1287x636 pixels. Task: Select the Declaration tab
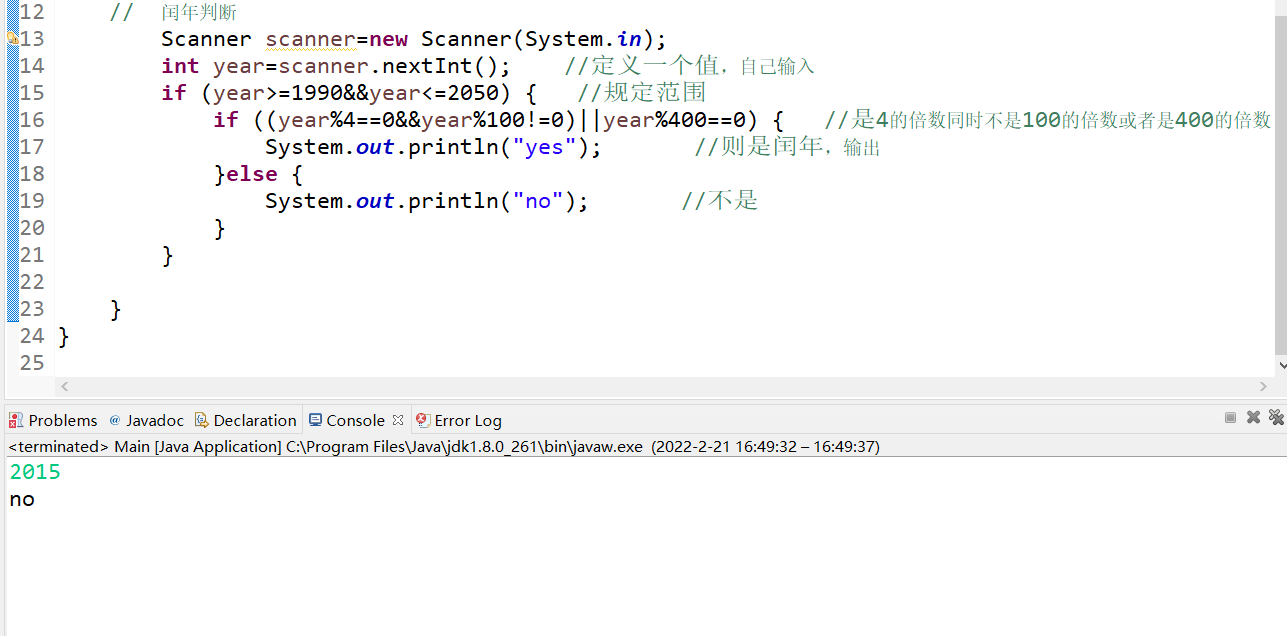pyautogui.click(x=254, y=420)
